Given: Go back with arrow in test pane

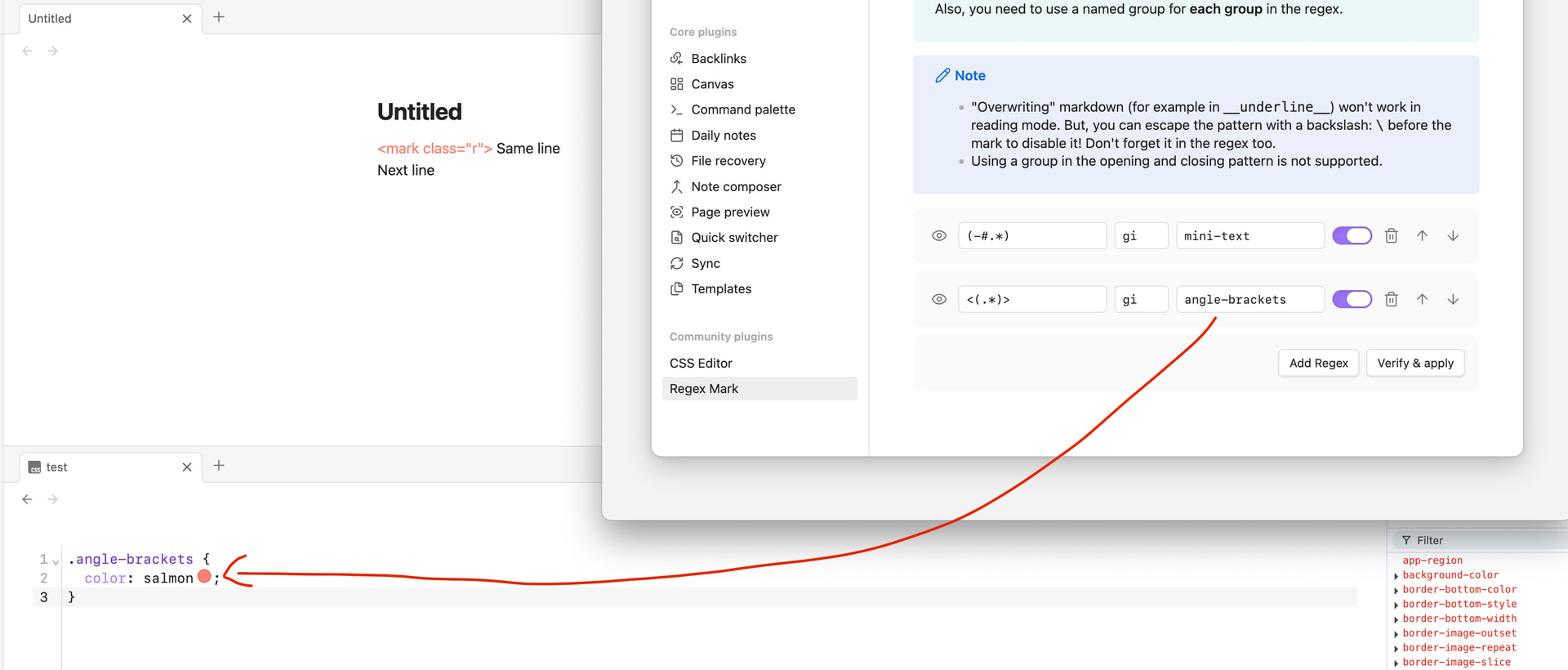Looking at the screenshot, I should pyautogui.click(x=28, y=499).
